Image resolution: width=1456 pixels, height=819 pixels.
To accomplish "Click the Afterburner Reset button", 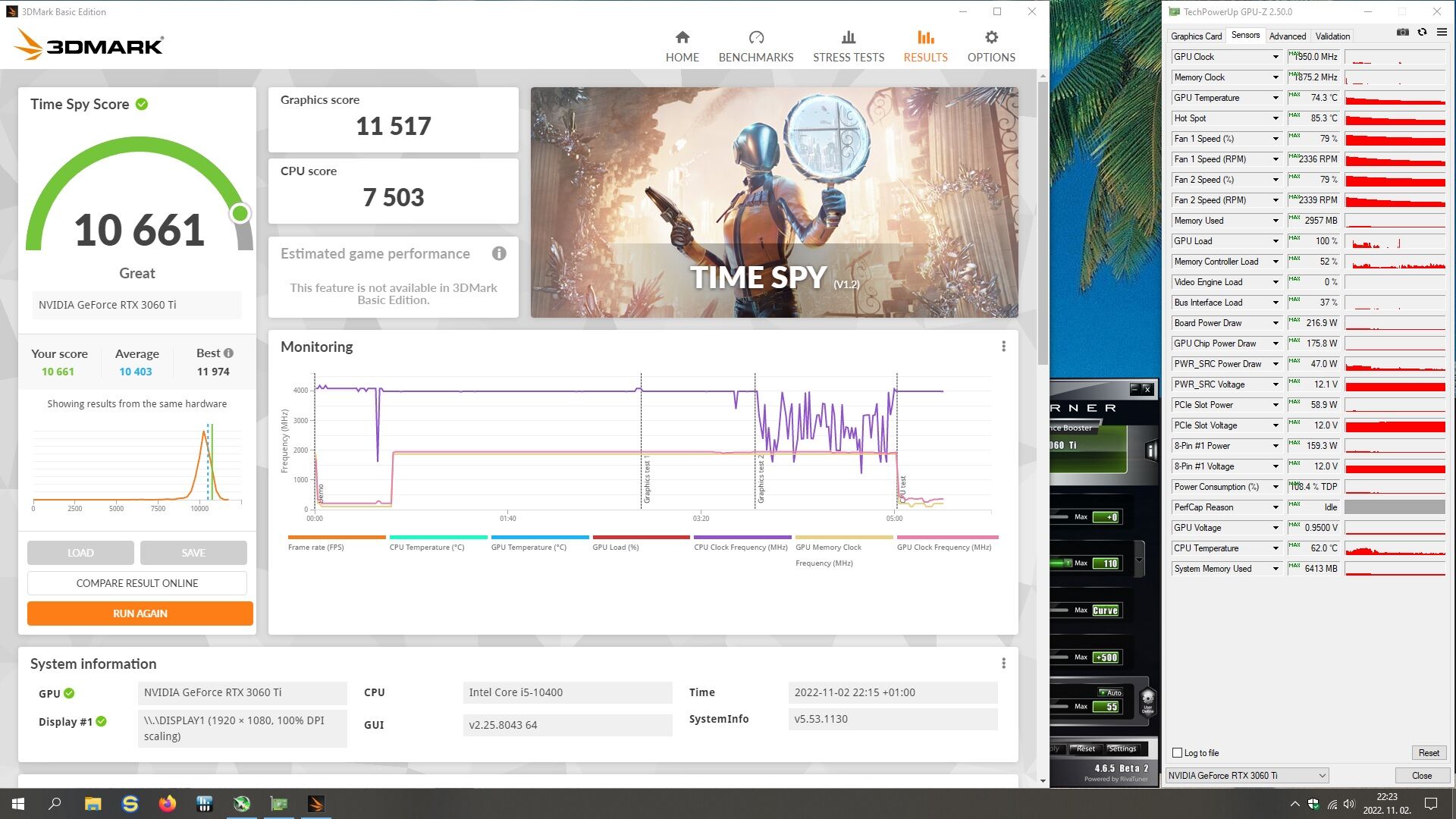I will tap(1085, 748).
